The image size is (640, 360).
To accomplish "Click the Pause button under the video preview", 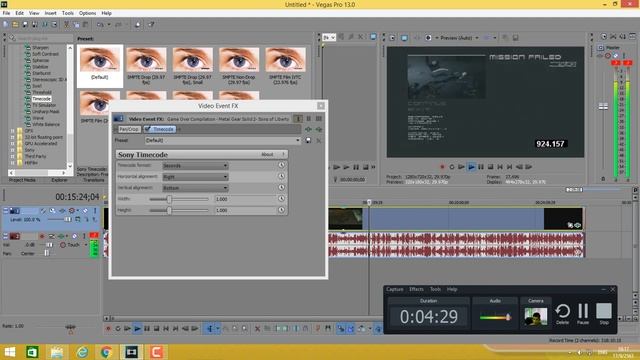I will (x=481, y=167).
